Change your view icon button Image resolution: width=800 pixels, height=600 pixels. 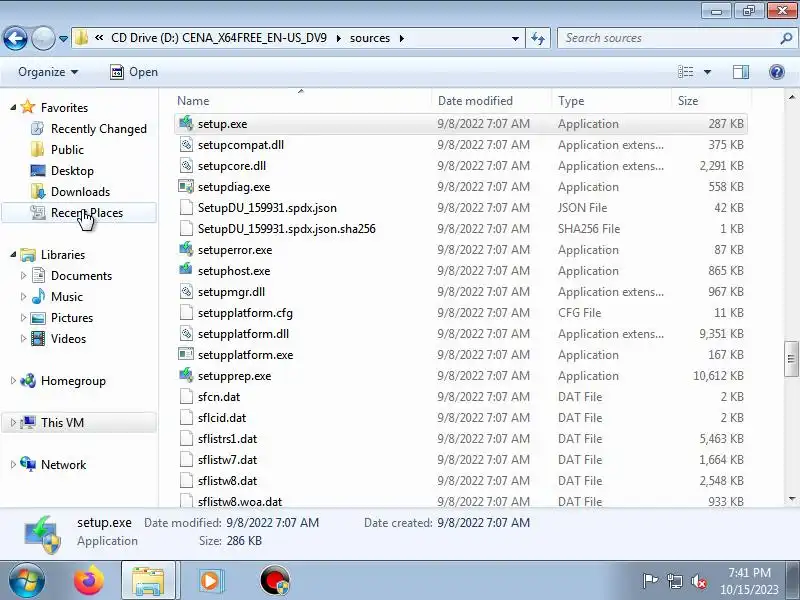(x=685, y=72)
